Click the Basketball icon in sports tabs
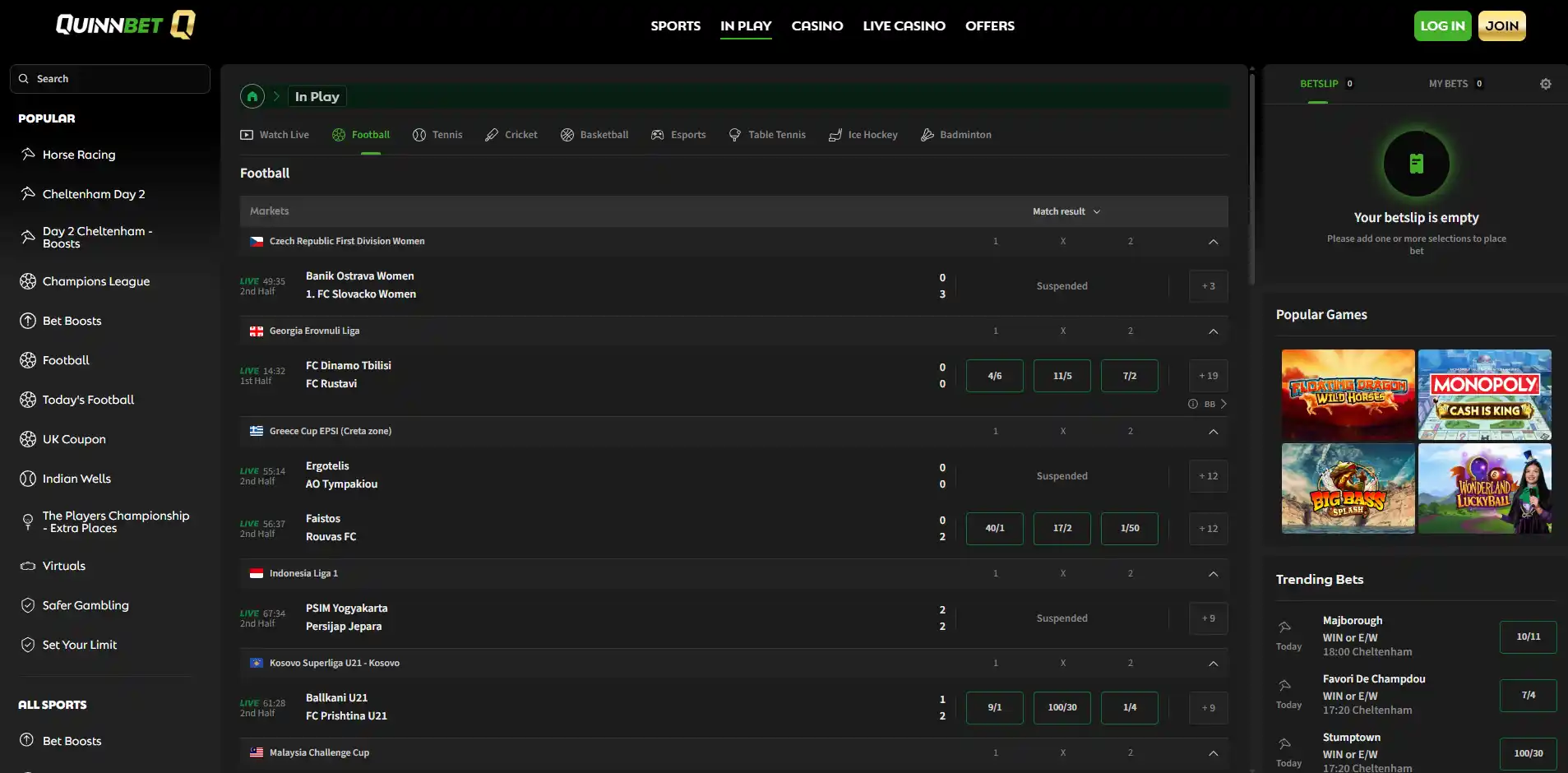 (567, 135)
